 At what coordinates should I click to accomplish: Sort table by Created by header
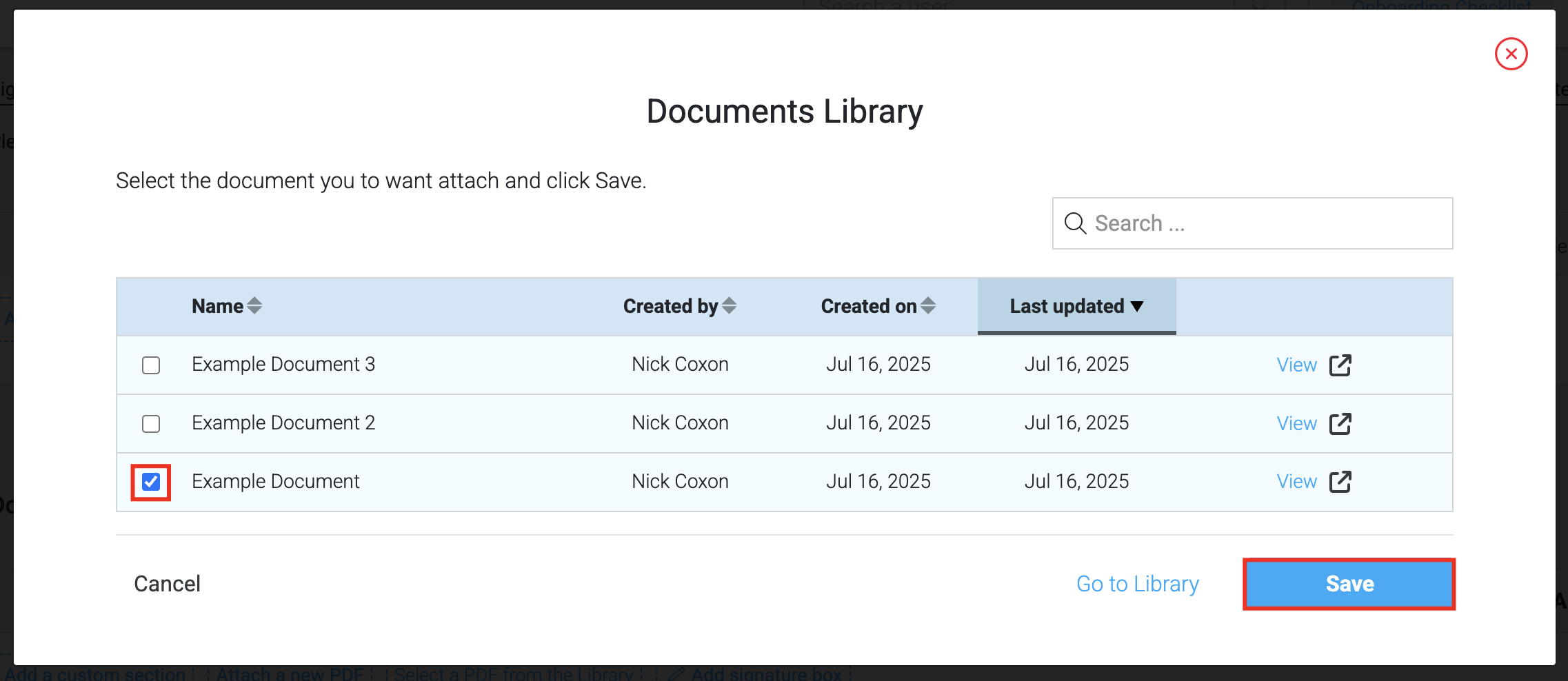[671, 306]
